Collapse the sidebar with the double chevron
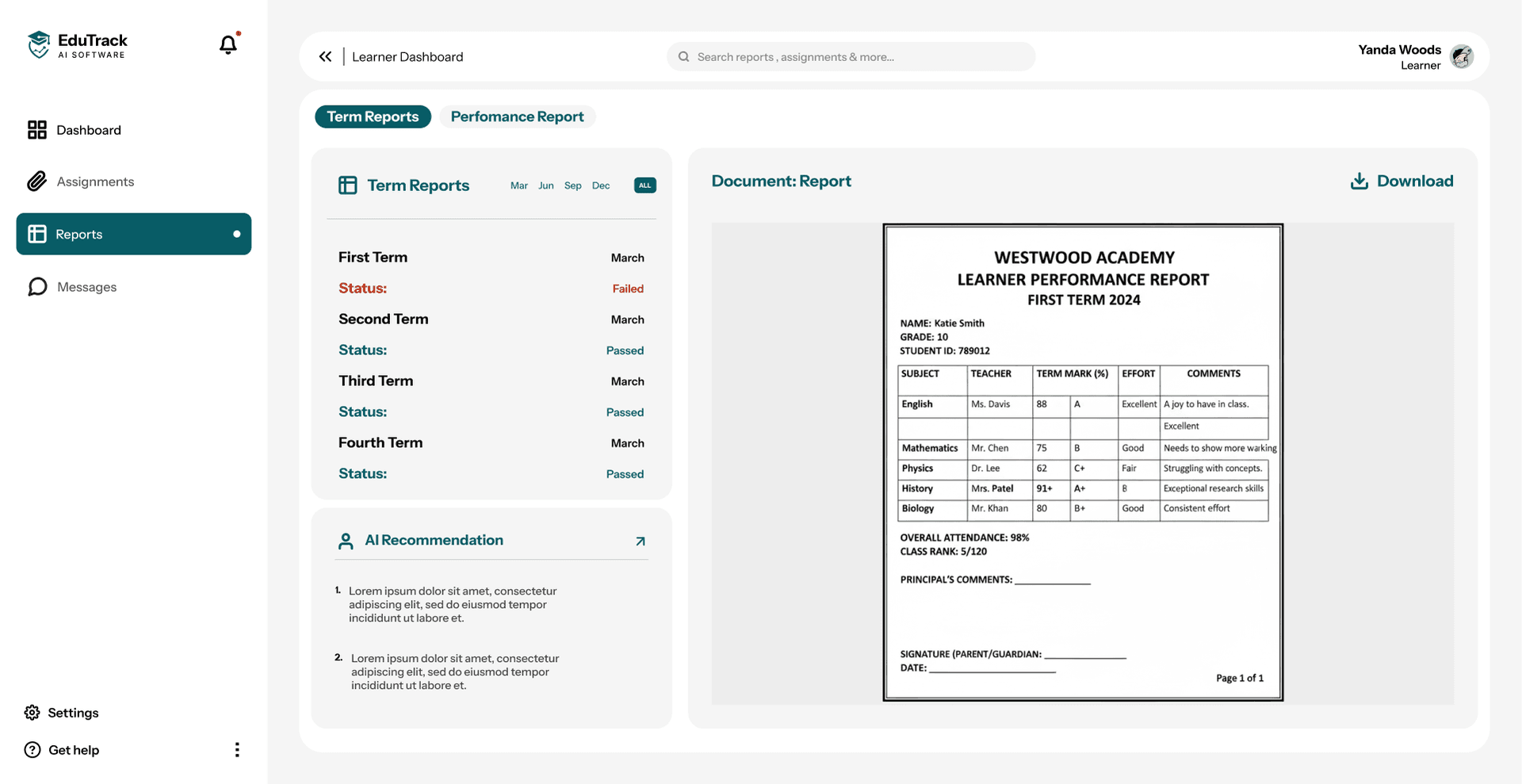 [x=326, y=56]
